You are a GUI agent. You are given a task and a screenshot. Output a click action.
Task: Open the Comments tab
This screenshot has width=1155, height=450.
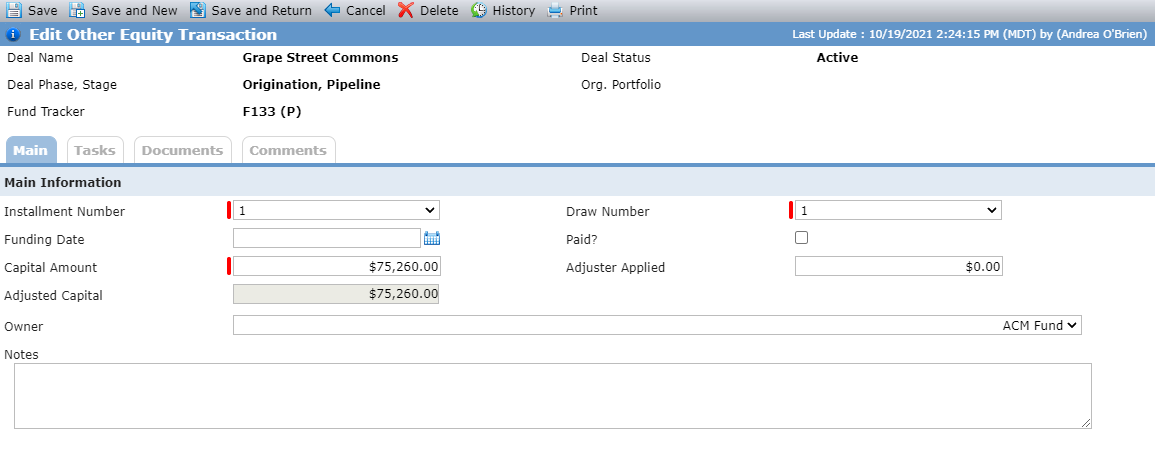(x=288, y=150)
